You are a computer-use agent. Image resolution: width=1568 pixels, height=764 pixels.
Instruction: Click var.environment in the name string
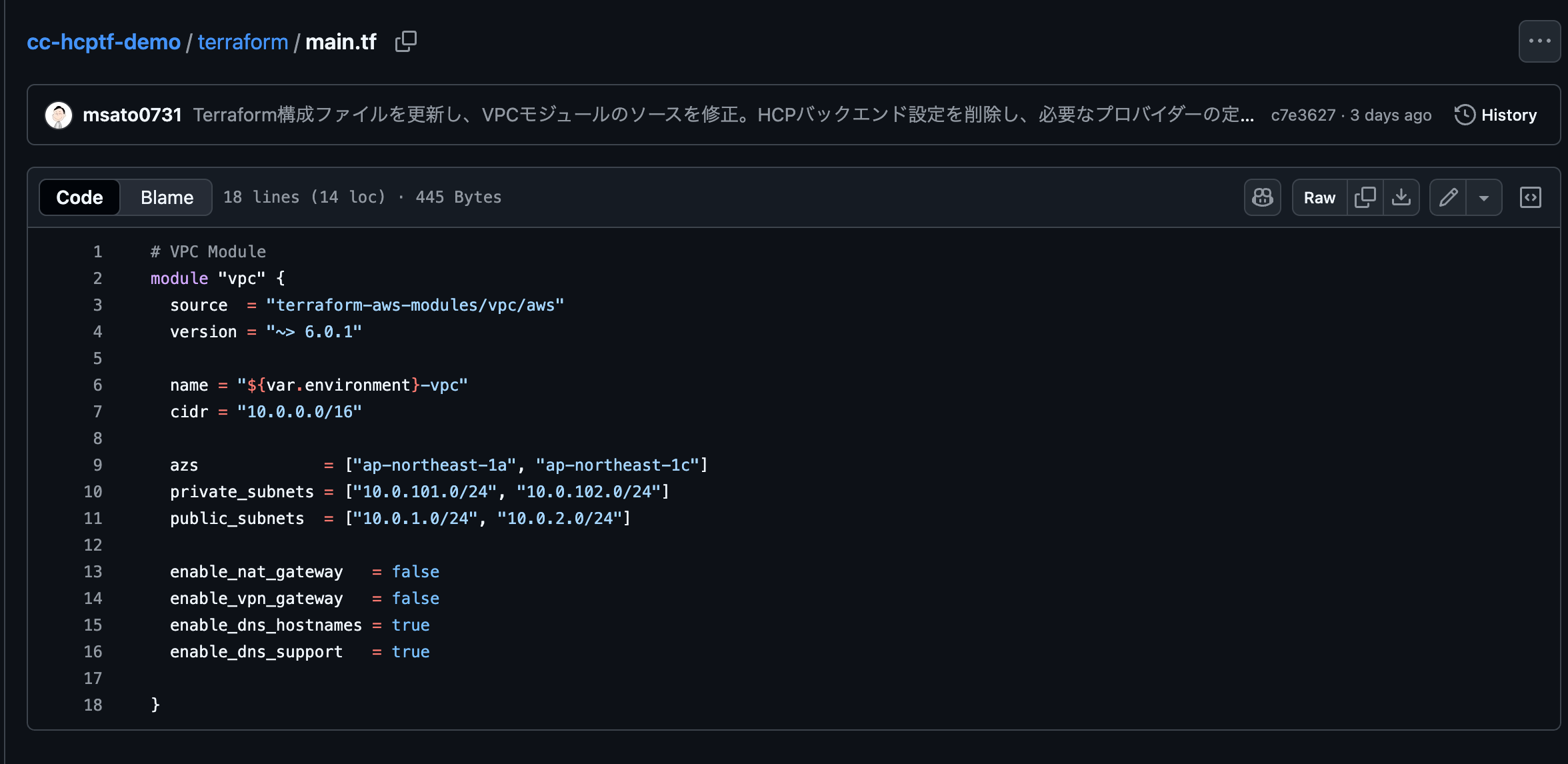[338, 385]
